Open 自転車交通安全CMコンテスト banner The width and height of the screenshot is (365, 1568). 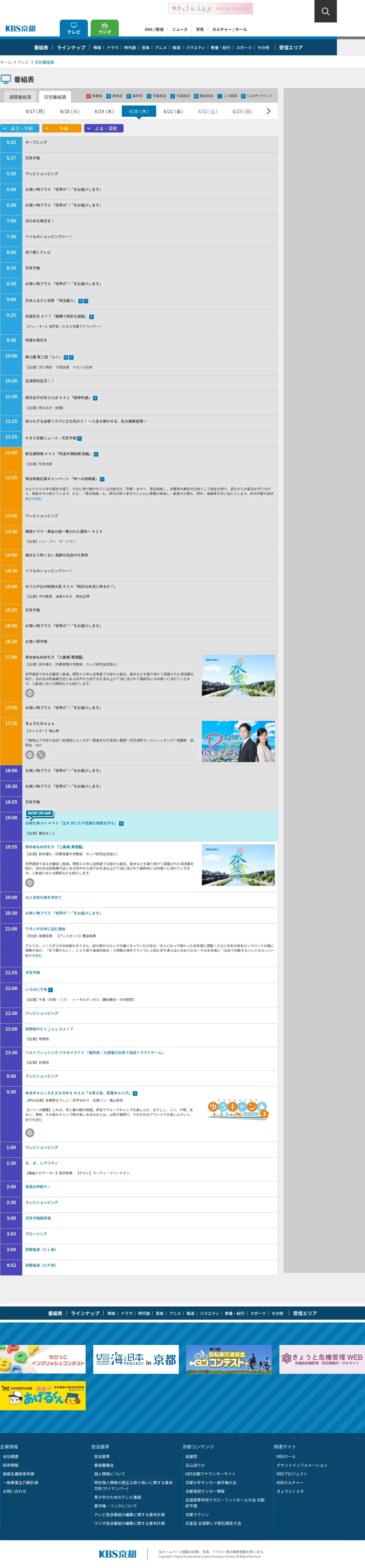[x=229, y=1359]
